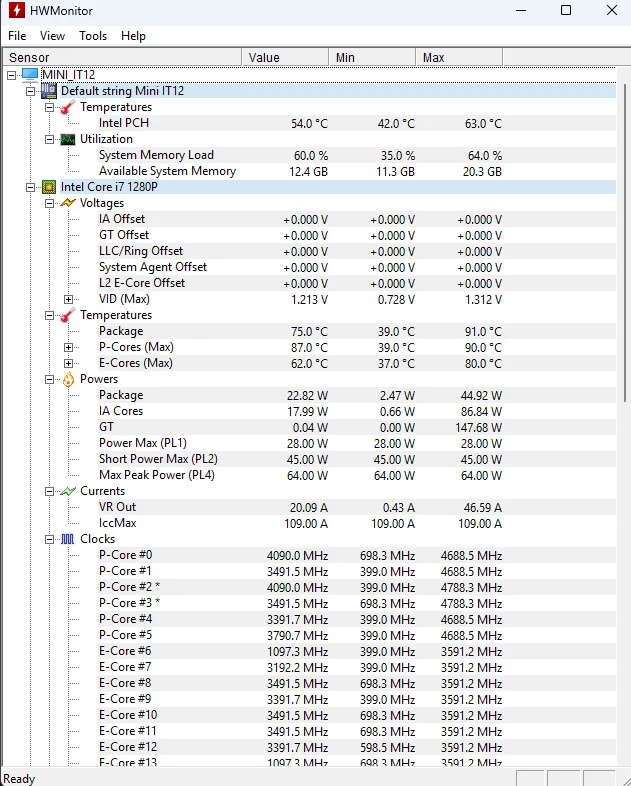This screenshot has width=631, height=786.
Task: Click the Currents waveform icon
Action: 67,491
